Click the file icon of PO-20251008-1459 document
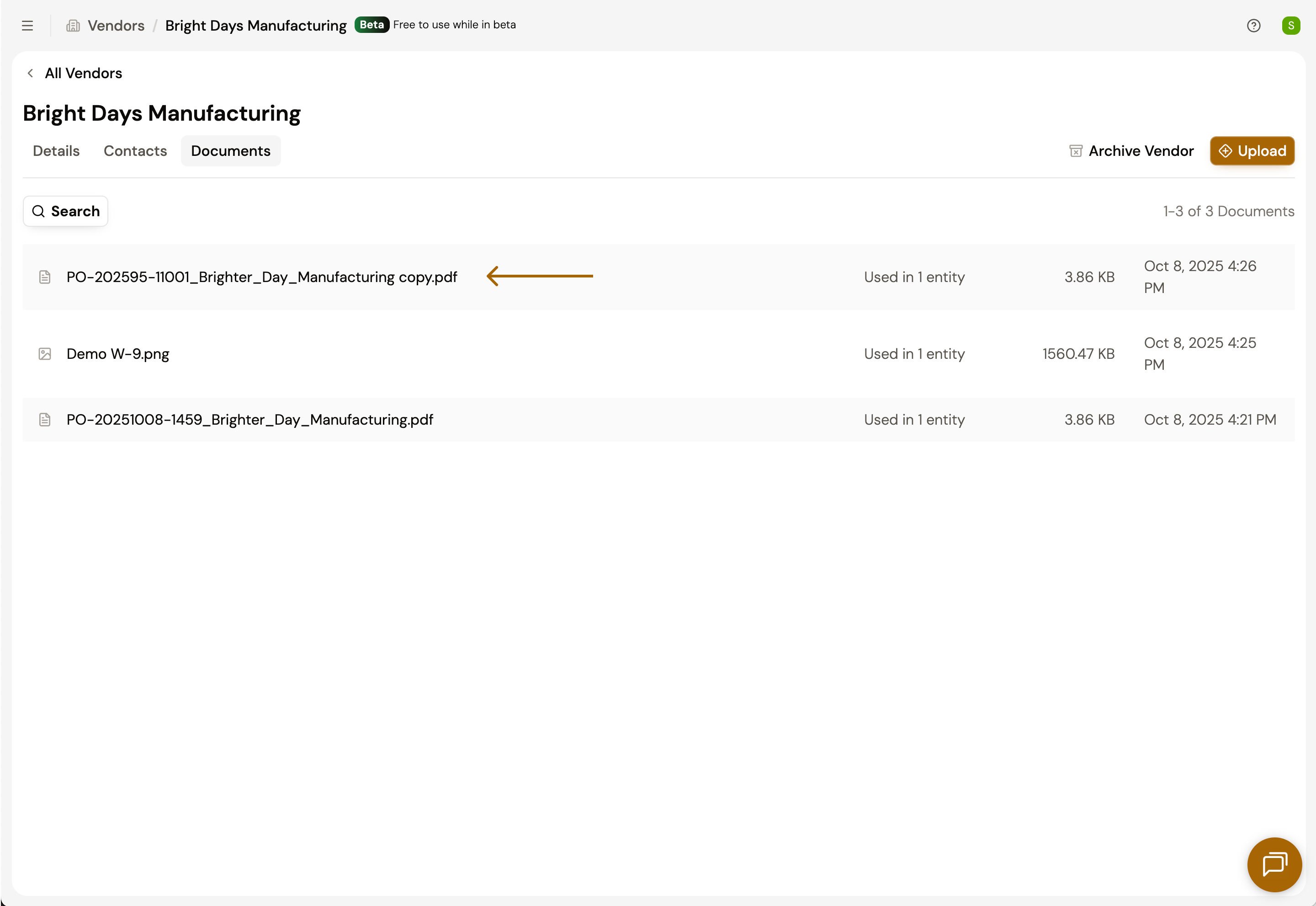This screenshot has width=1316, height=906. click(45, 420)
